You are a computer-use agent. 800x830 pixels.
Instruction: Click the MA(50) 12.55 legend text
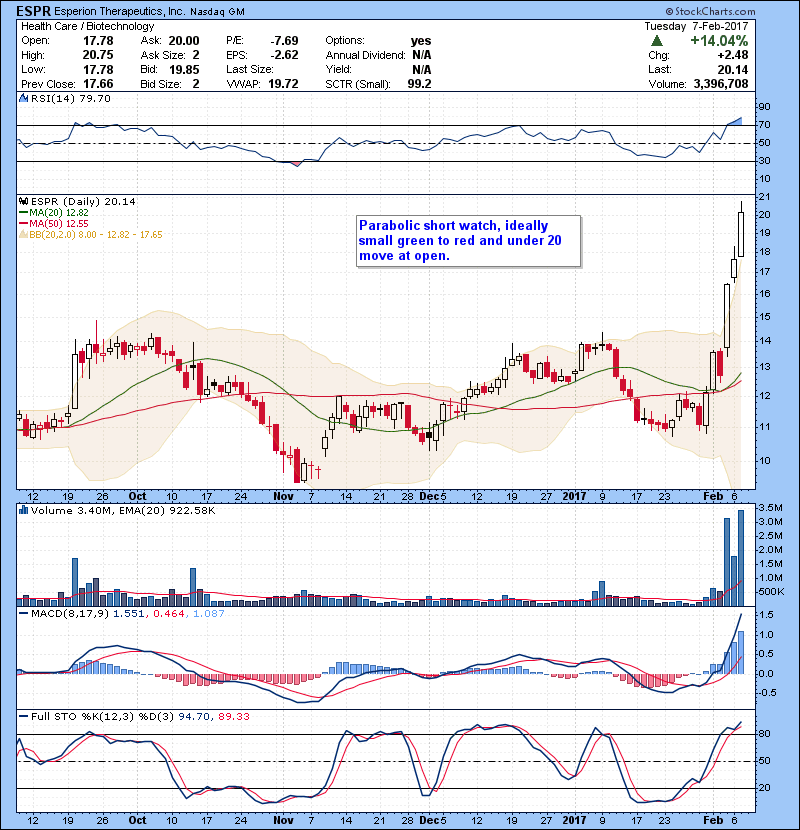59,224
